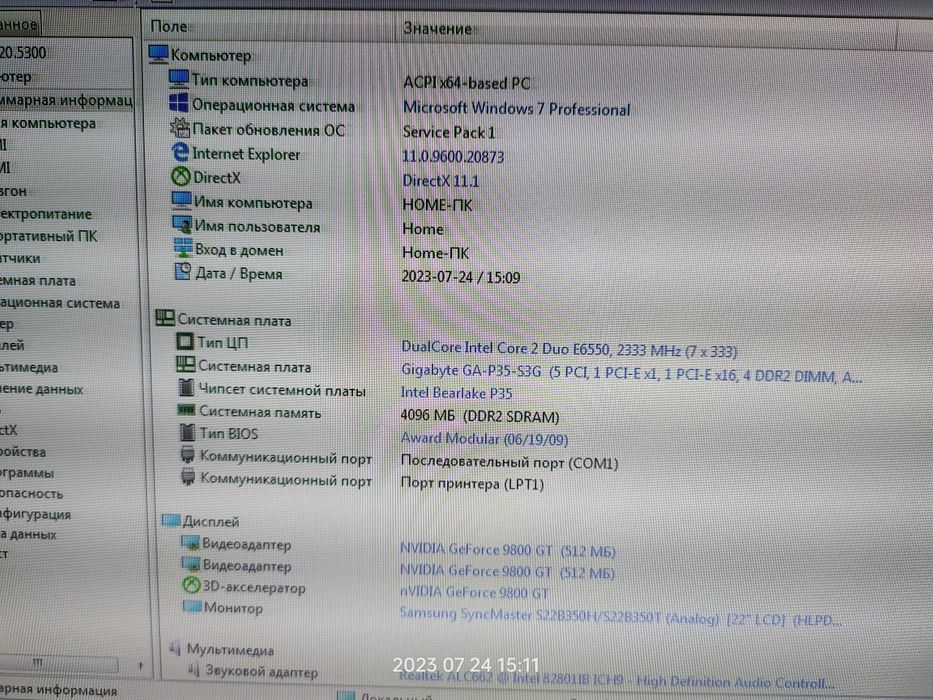Click the HOME-ПК computer name value
The width and height of the screenshot is (933, 700).
tap(437, 205)
